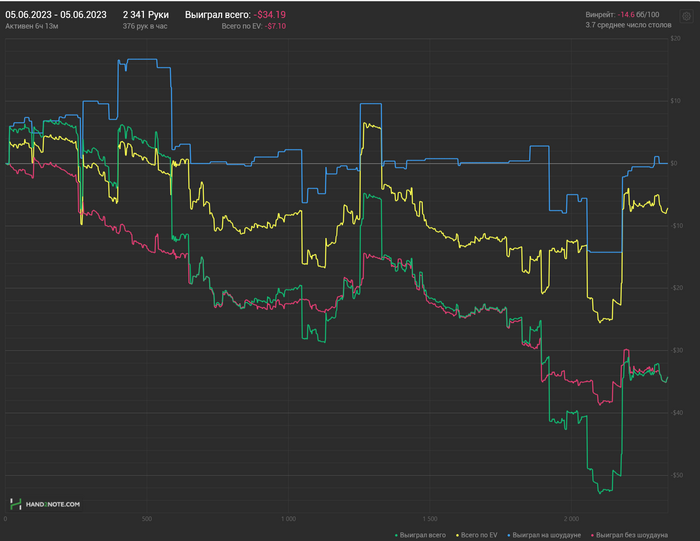Viewport: 700px width, 541px height.
Task: Click the -$20 y-axis label
Action: coord(676,288)
